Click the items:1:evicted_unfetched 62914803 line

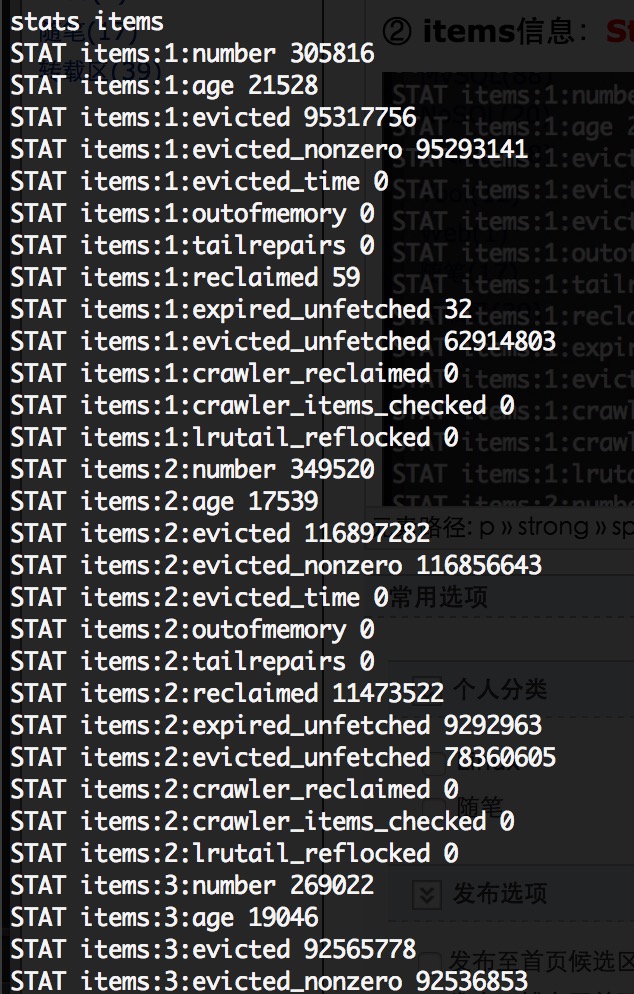click(283, 342)
